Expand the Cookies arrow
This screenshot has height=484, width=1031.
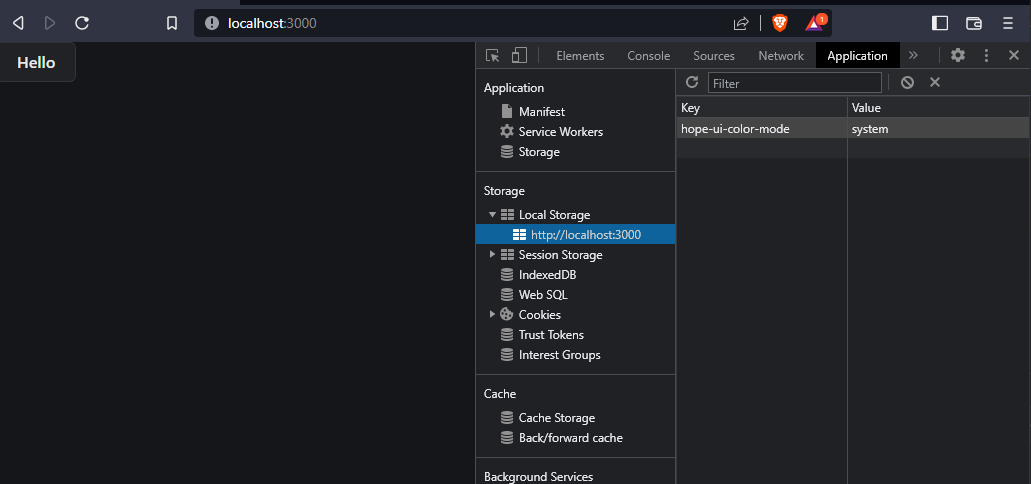(x=492, y=314)
